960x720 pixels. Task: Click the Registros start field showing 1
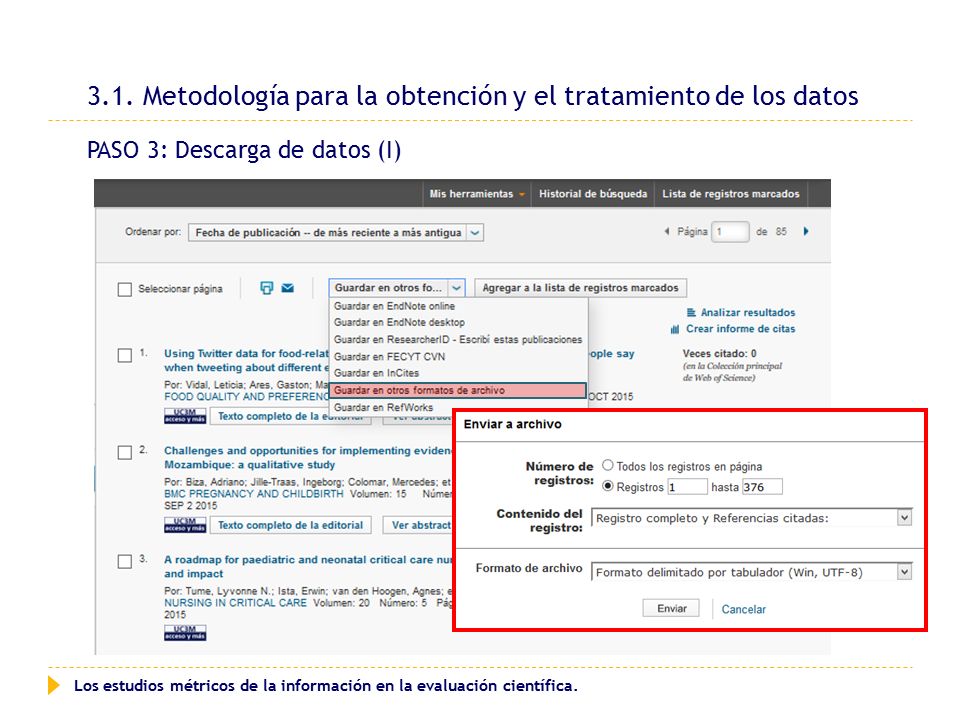pyautogui.click(x=687, y=487)
